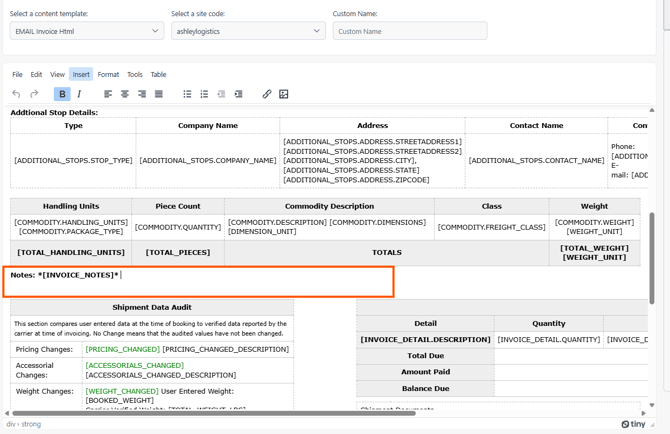Image resolution: width=670 pixels, height=434 pixels.
Task: Click Commodity Description column header
Action: 329,206
